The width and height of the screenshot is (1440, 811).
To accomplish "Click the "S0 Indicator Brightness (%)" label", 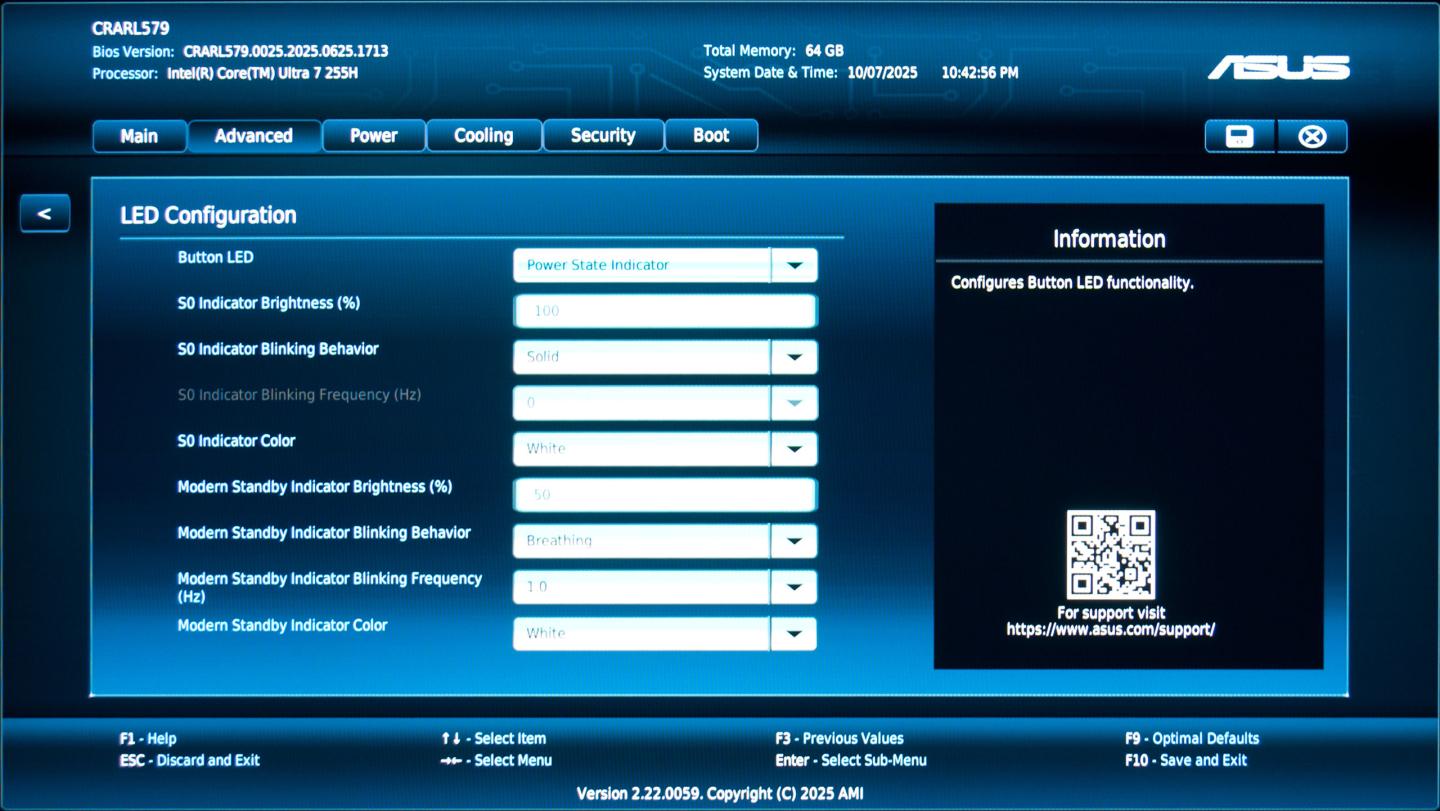I will pyautogui.click(x=269, y=303).
